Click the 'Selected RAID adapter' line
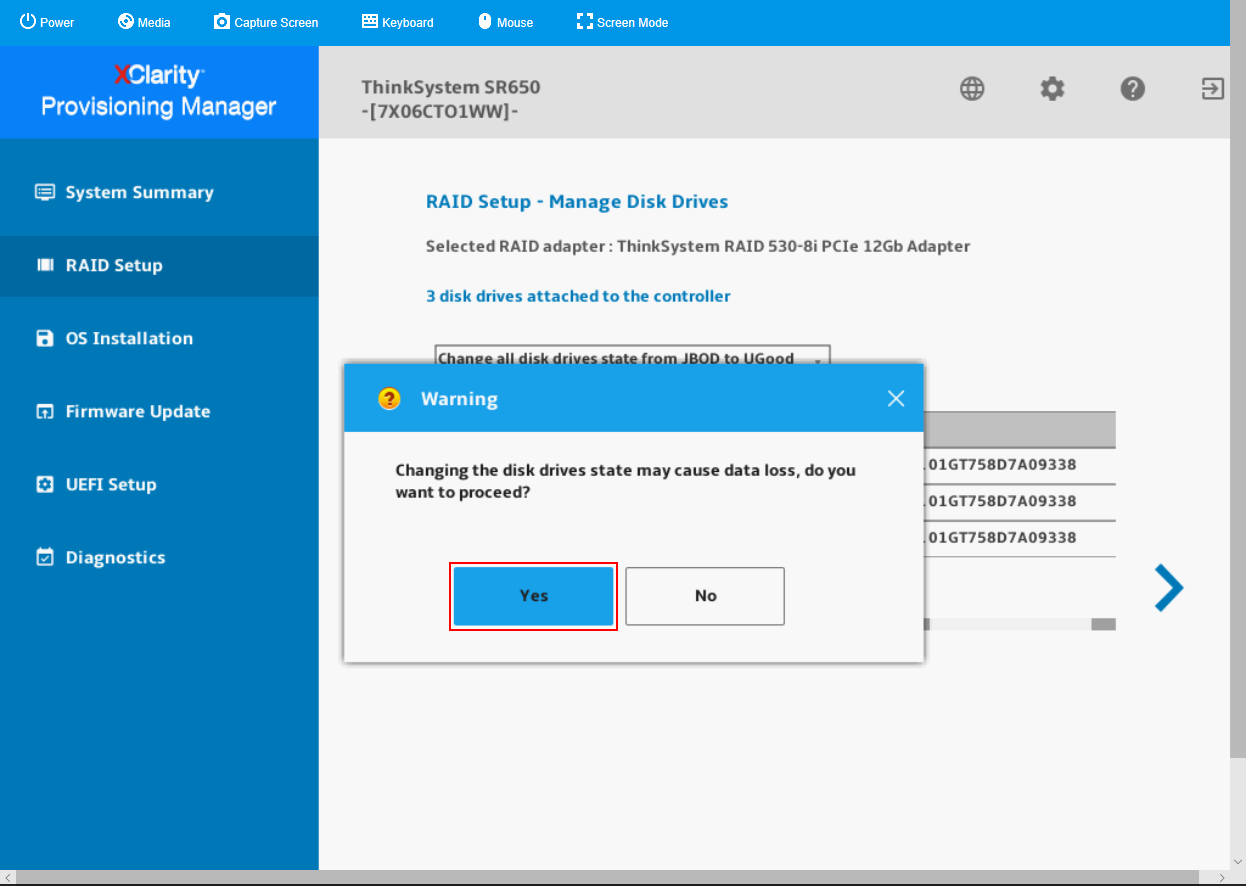The height and width of the screenshot is (886, 1246). (x=698, y=246)
